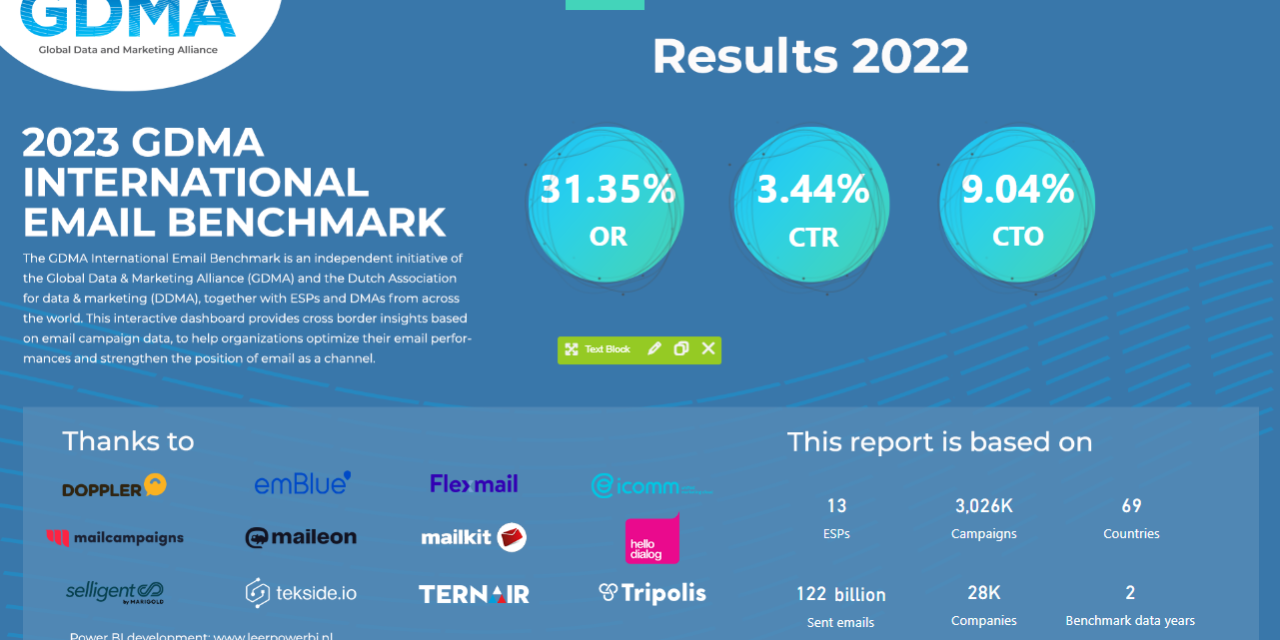Viewport: 1280px width, 640px height.
Task: Delete the Text Block with the X icon
Action: tap(708, 349)
